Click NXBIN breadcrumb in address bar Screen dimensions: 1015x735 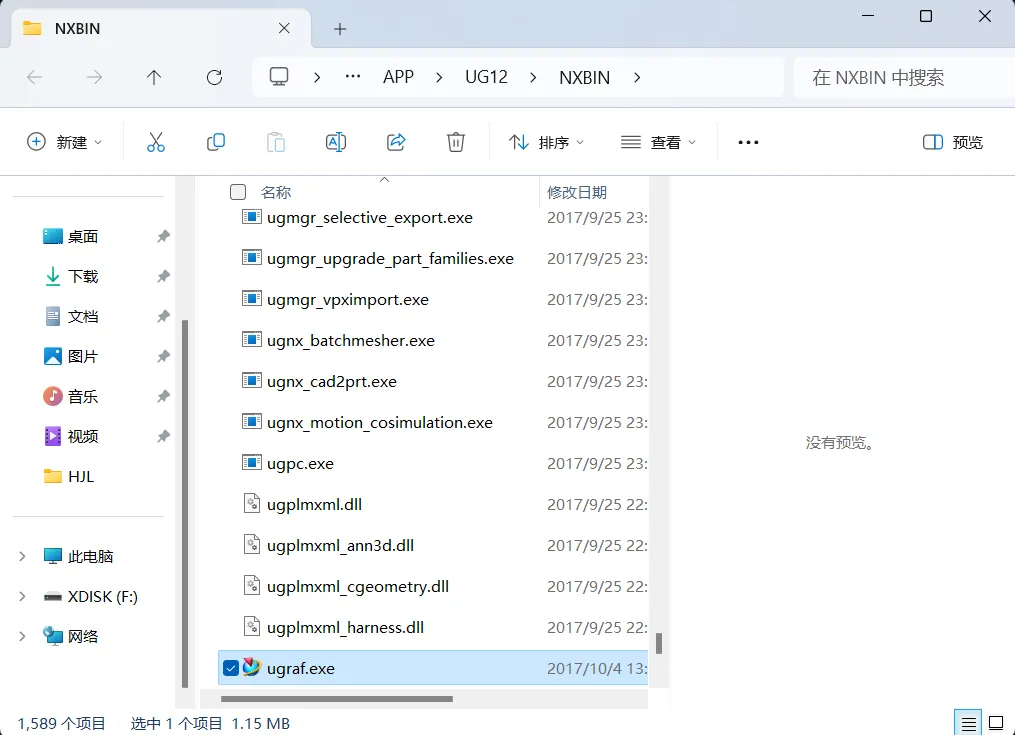(585, 77)
